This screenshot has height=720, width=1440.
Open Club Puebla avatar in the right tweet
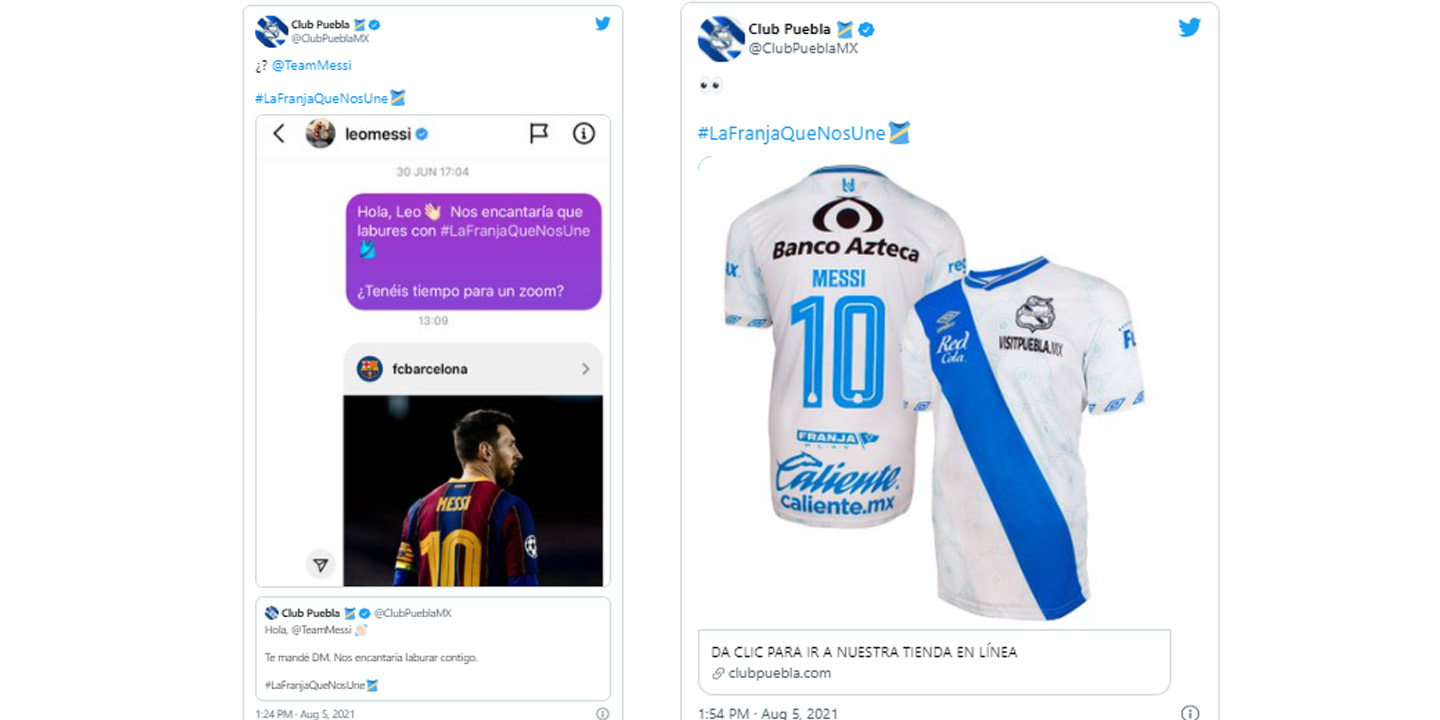(720, 38)
